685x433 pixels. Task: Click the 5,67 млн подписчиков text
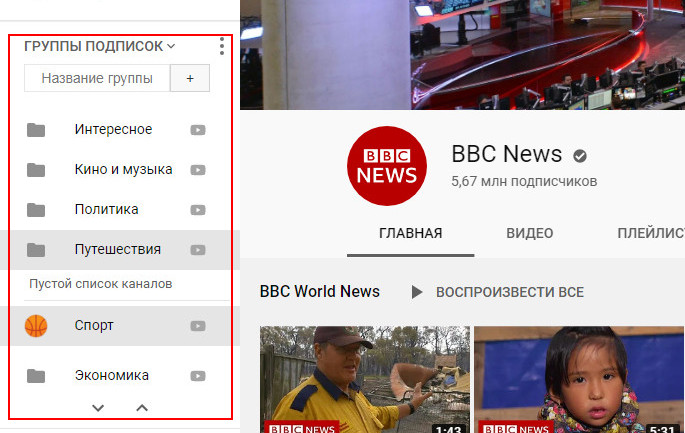(524, 181)
